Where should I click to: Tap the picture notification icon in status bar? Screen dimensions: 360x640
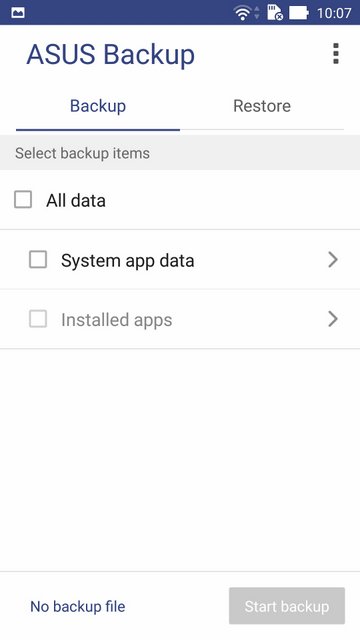[x=18, y=13]
